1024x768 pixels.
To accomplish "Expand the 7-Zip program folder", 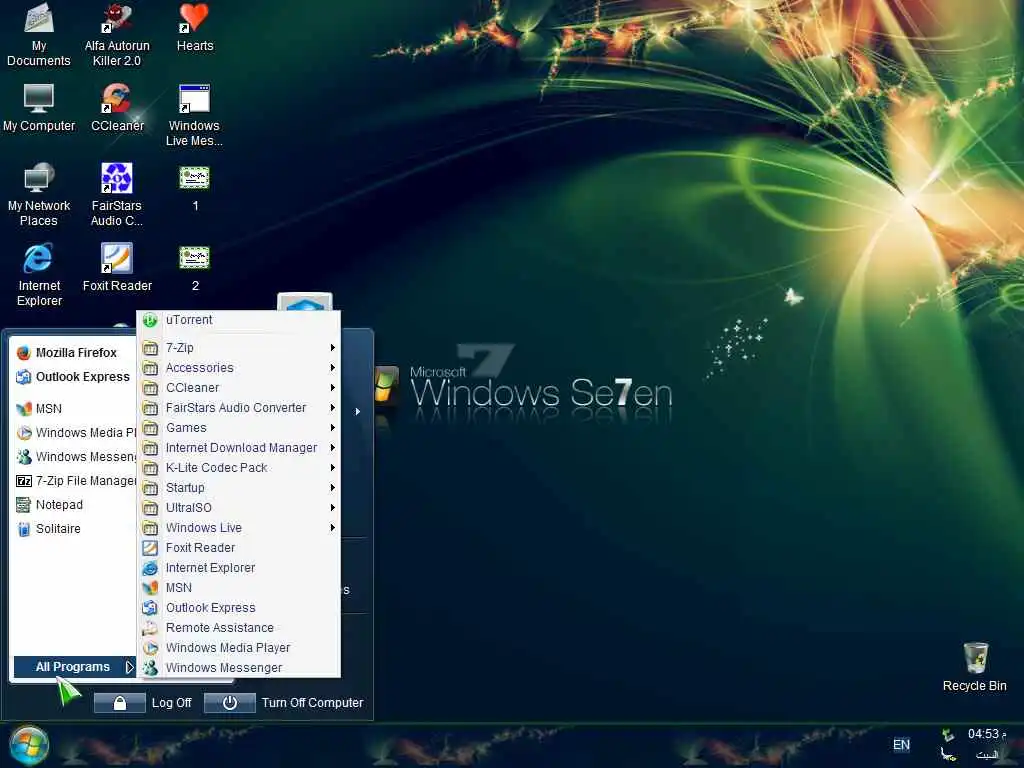I will click(239, 348).
